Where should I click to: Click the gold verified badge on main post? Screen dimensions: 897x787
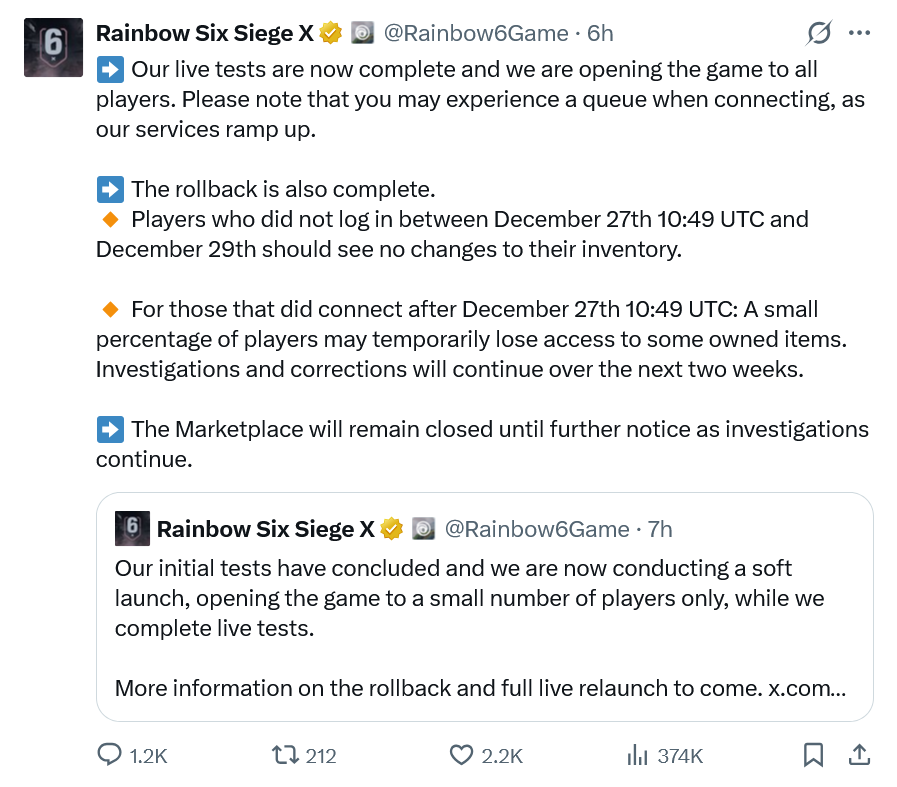click(331, 34)
